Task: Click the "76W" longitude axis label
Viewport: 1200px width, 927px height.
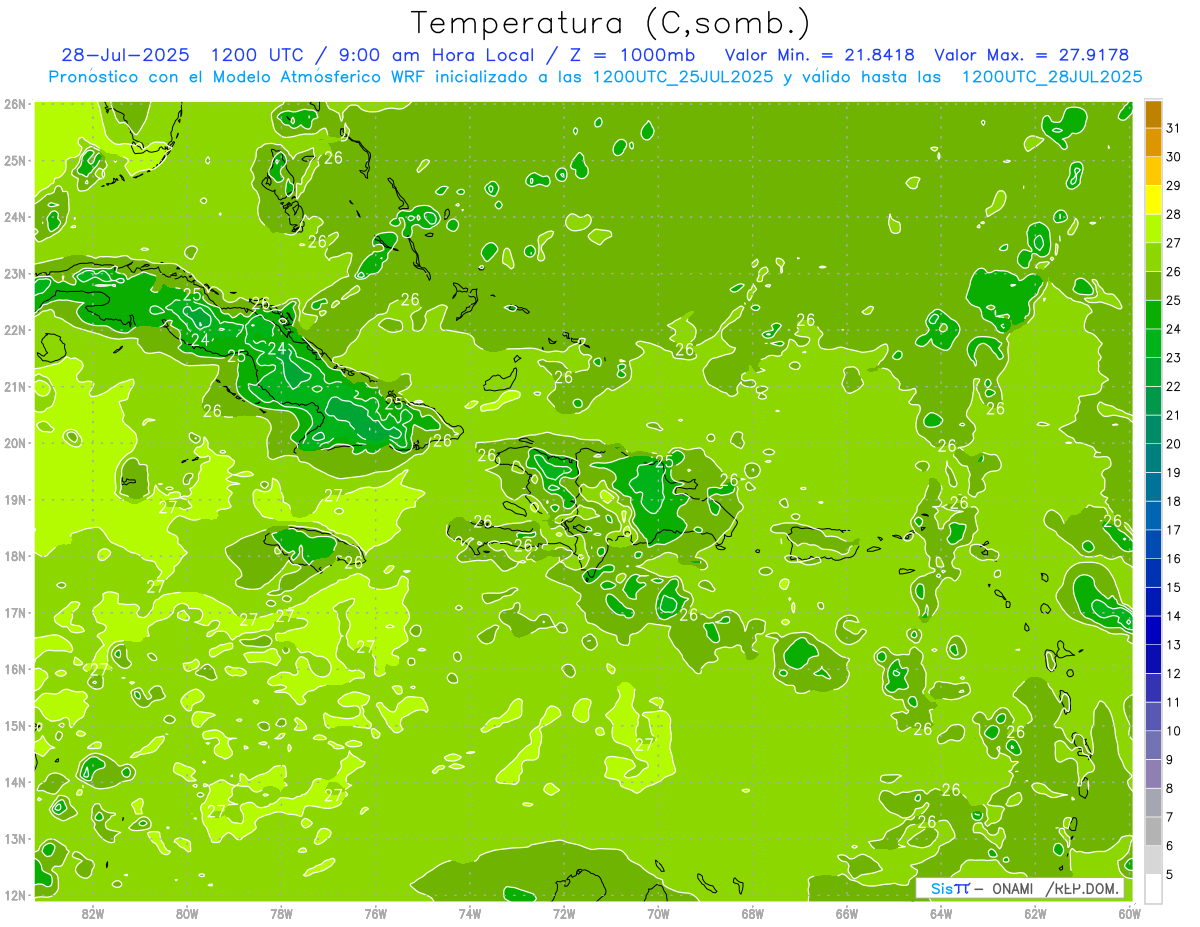Action: (x=375, y=913)
